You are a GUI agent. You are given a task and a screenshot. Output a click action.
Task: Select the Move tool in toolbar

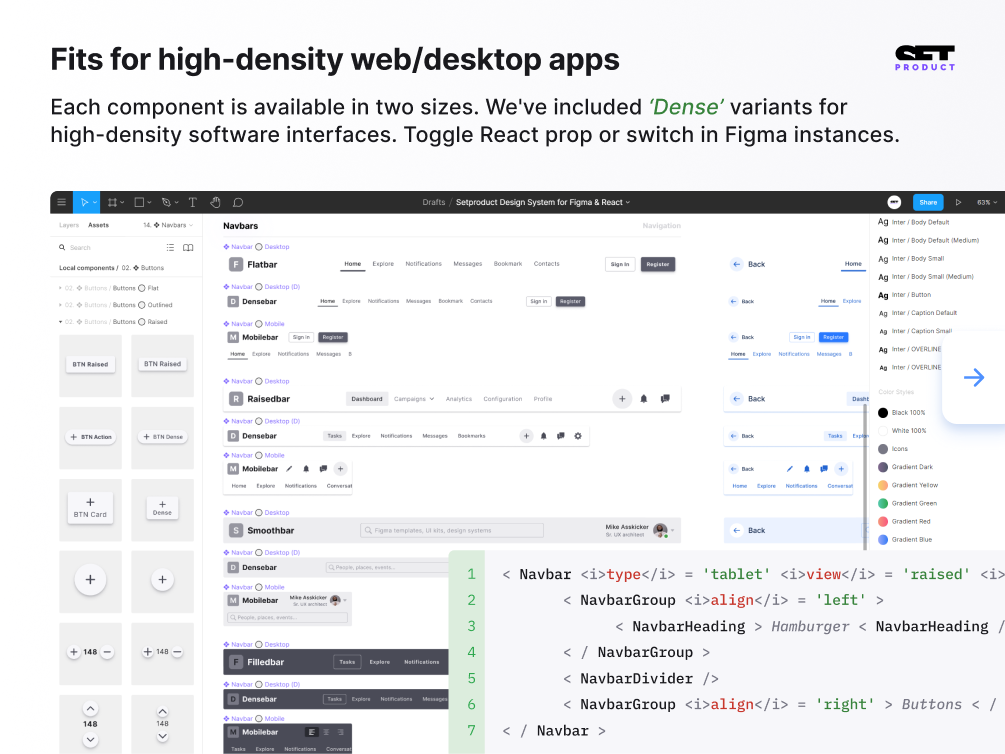(x=83, y=202)
